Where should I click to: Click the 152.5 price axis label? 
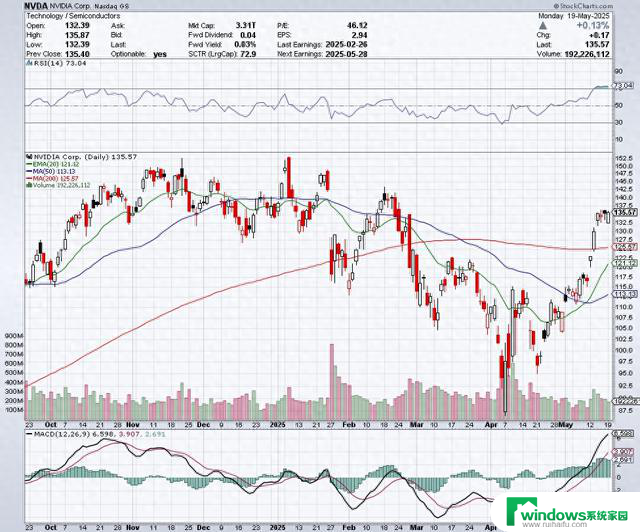(624, 158)
